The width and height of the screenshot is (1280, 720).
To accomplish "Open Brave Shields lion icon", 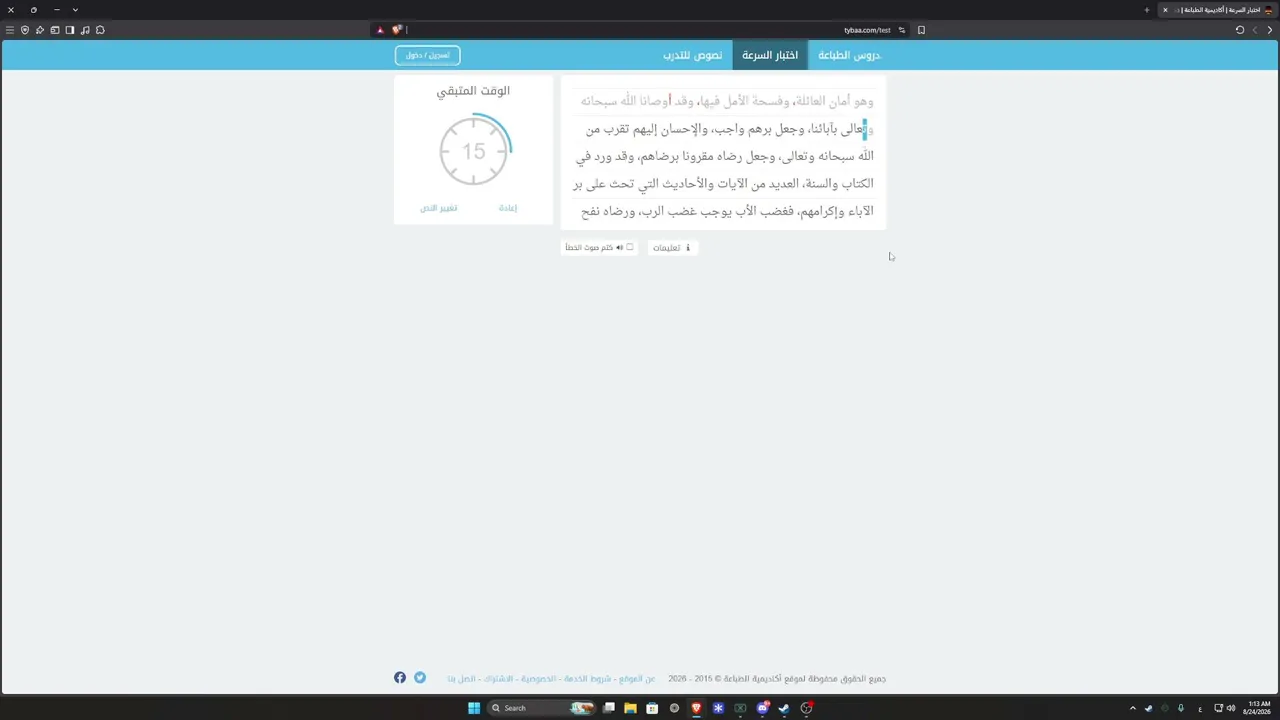I will pyautogui.click(x=397, y=30).
